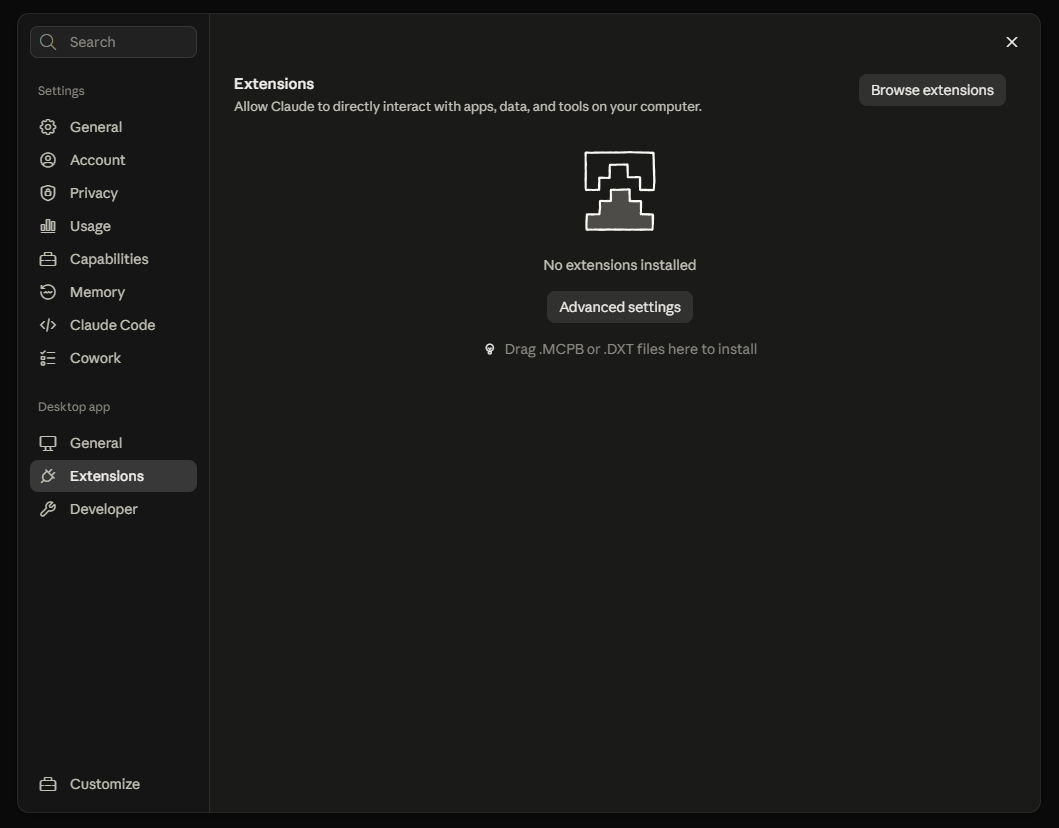
Task: Switch to Claude Code settings
Action: coord(113,326)
